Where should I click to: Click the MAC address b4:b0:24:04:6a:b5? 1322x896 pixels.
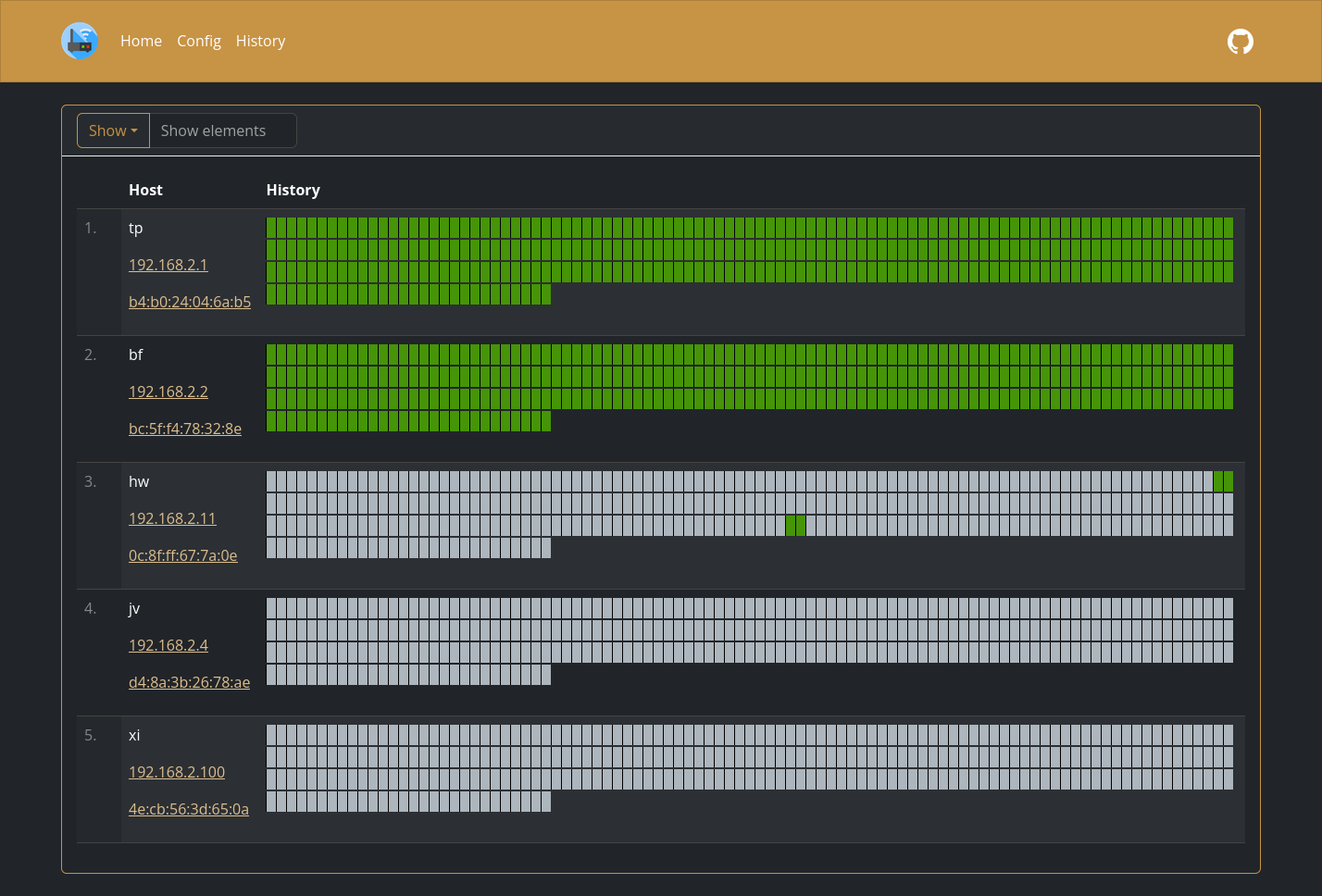[190, 301]
